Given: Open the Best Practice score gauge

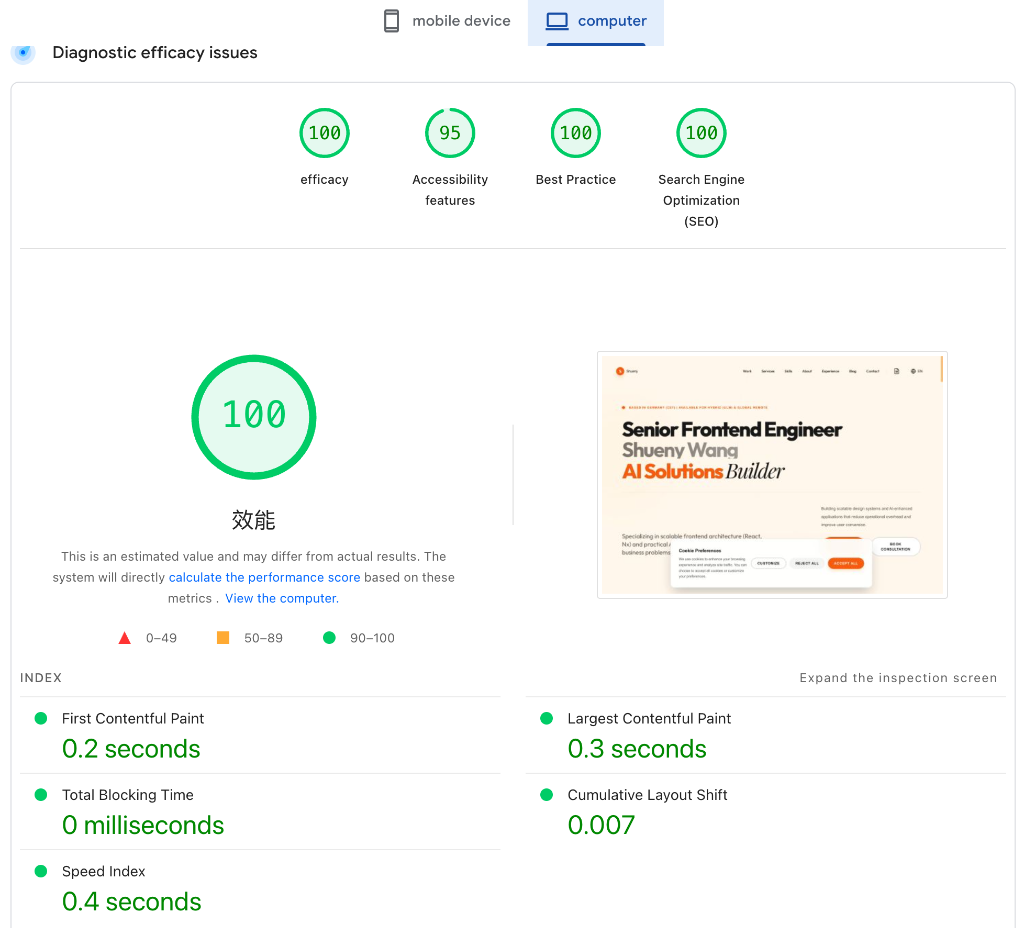Looking at the screenshot, I should pos(576,133).
